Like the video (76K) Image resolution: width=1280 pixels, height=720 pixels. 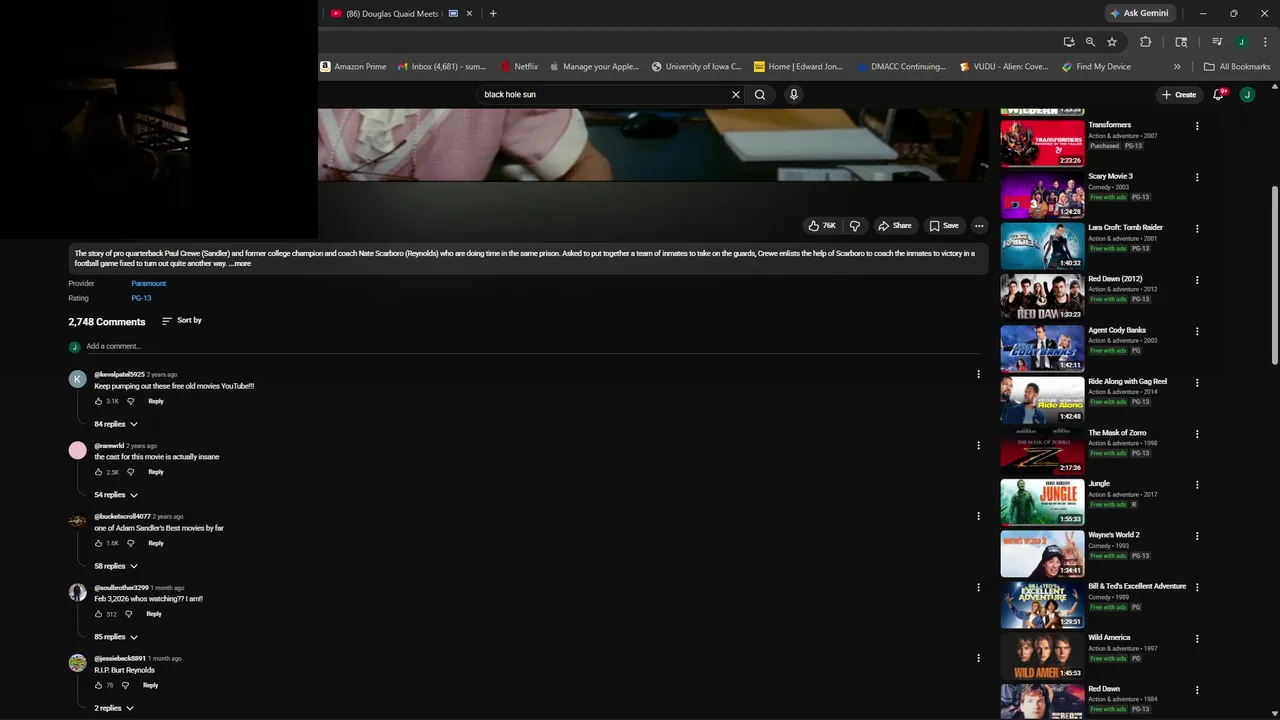(x=822, y=226)
